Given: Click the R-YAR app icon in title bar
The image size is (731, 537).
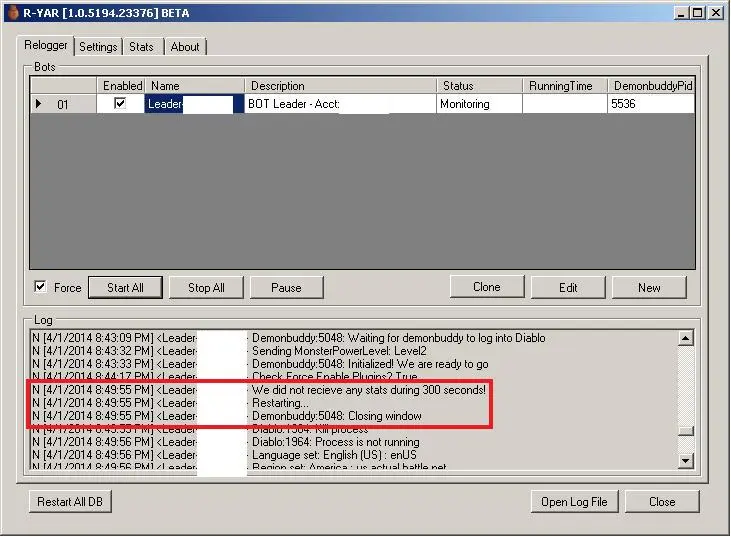Looking at the screenshot, I should 13,12.
